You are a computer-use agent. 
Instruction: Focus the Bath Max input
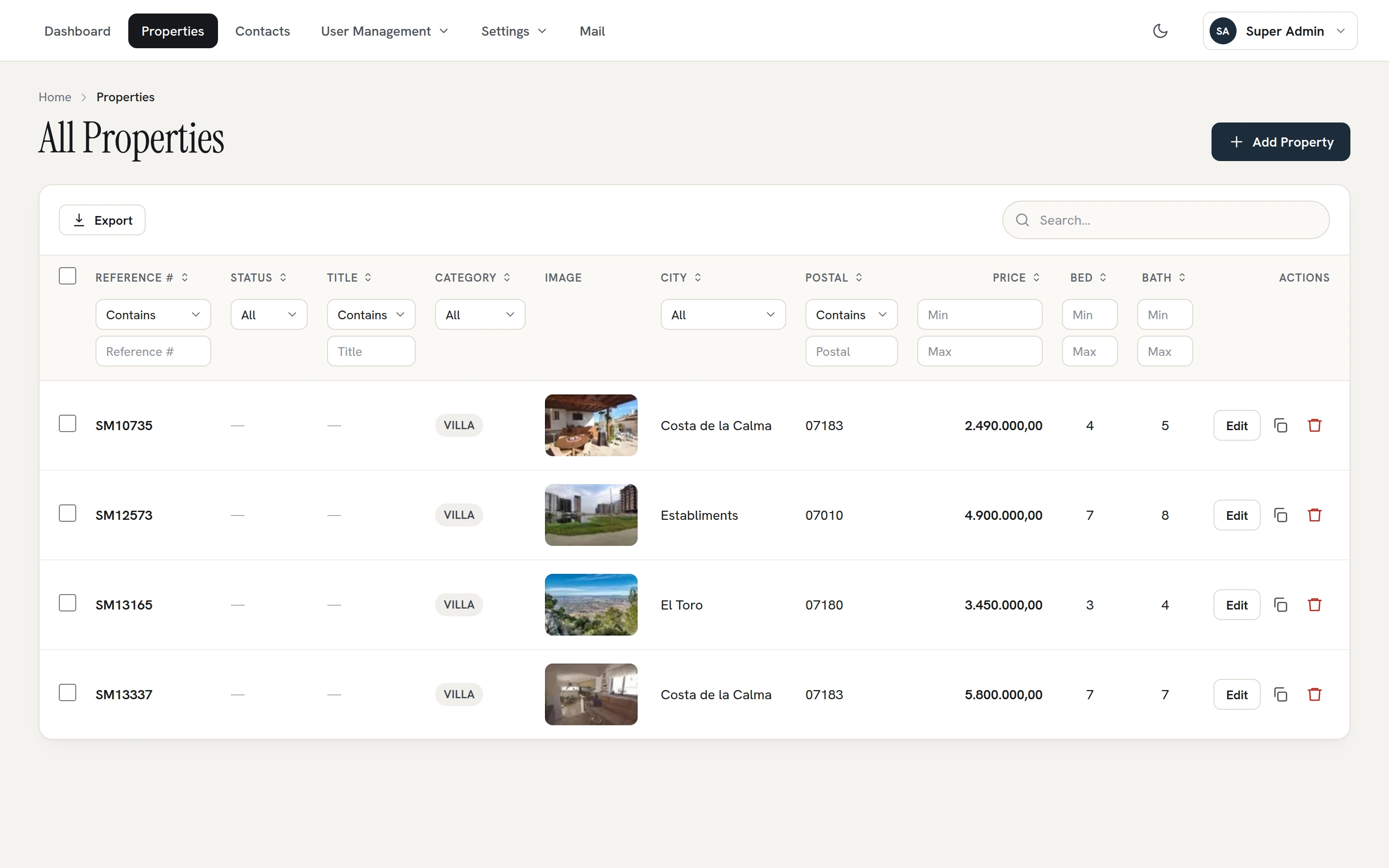(1165, 352)
